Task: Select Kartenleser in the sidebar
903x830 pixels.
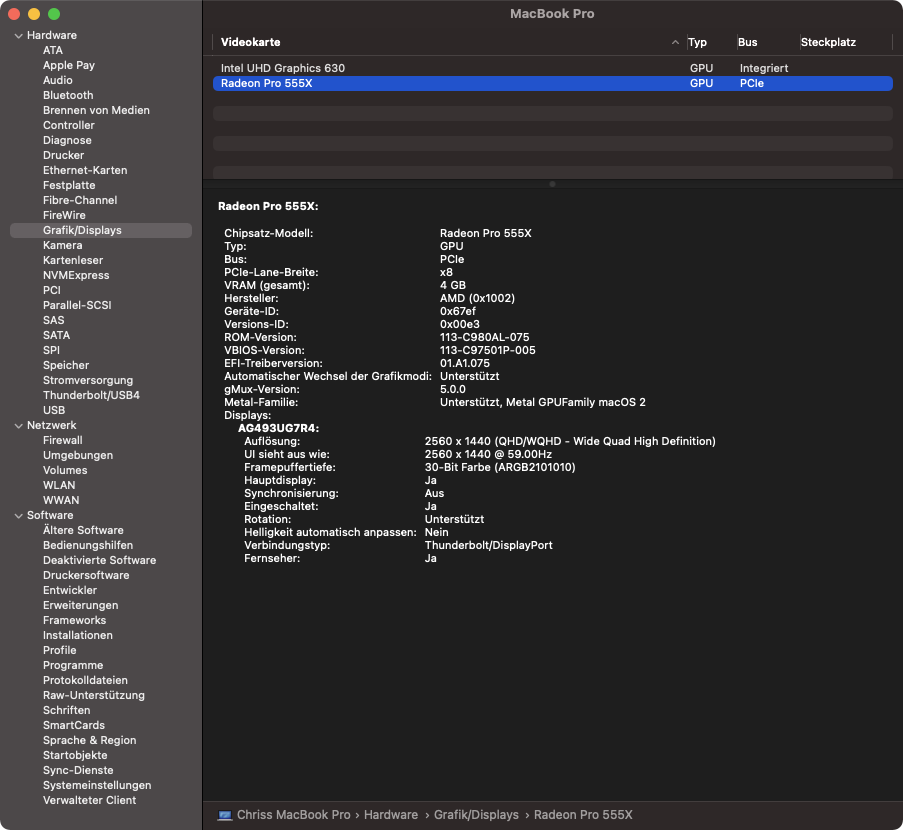Action: point(73,260)
